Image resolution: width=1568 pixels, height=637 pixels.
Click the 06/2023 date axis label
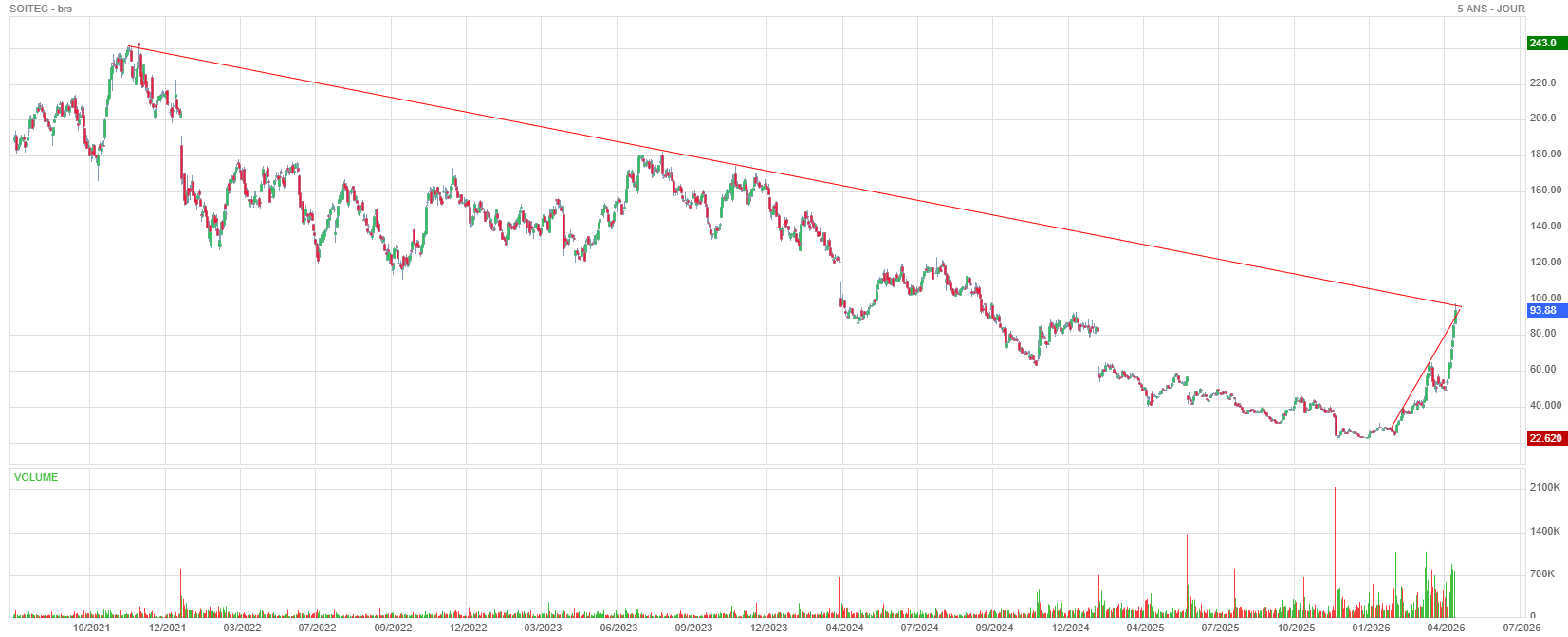point(618,628)
